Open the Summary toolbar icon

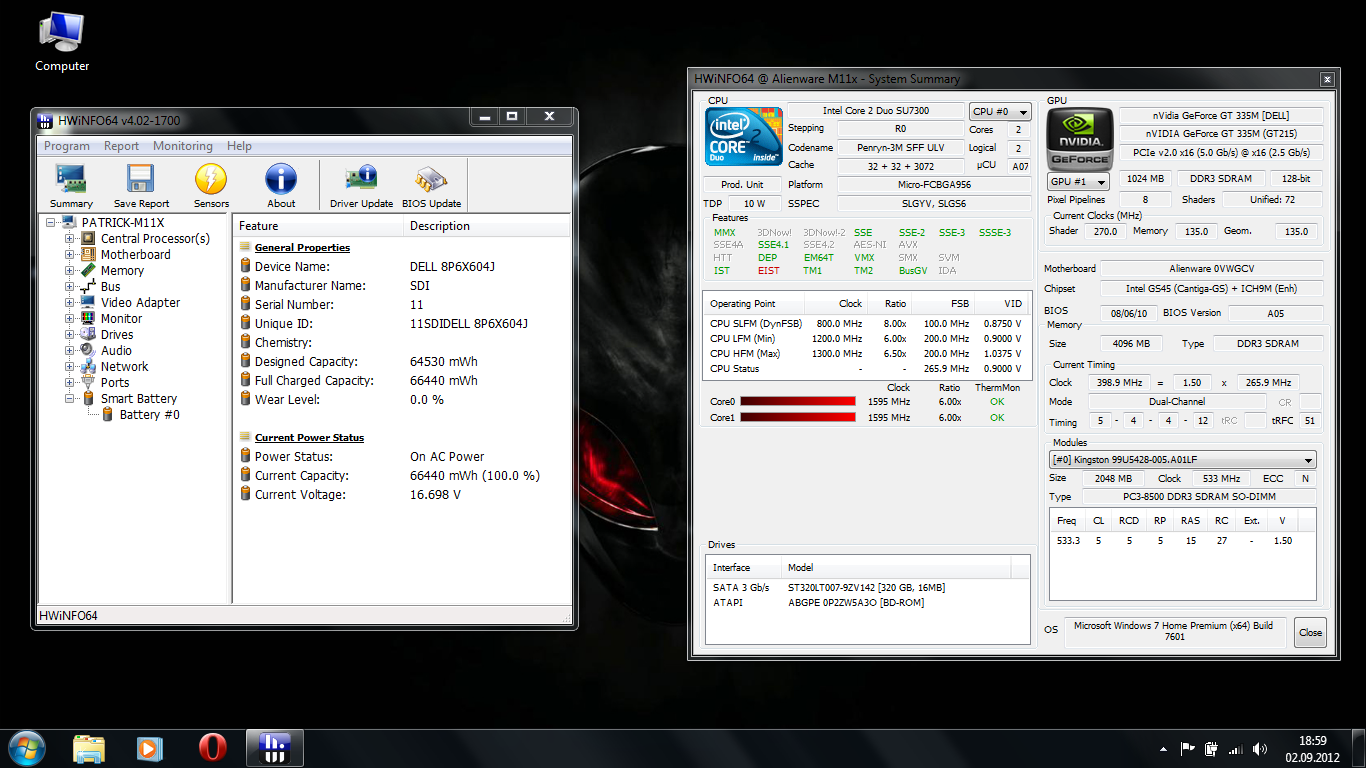[x=71, y=186]
